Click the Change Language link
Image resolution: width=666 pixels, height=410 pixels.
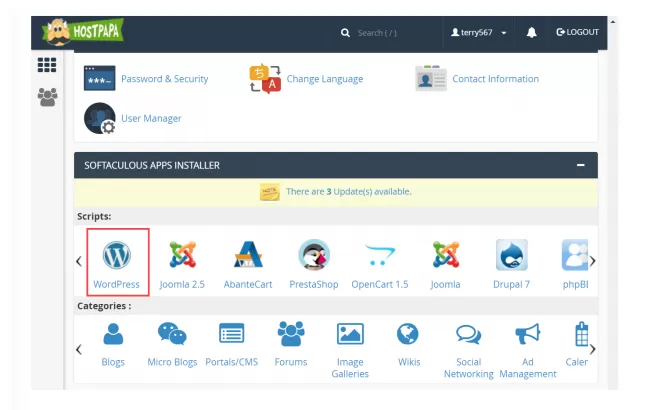point(325,79)
